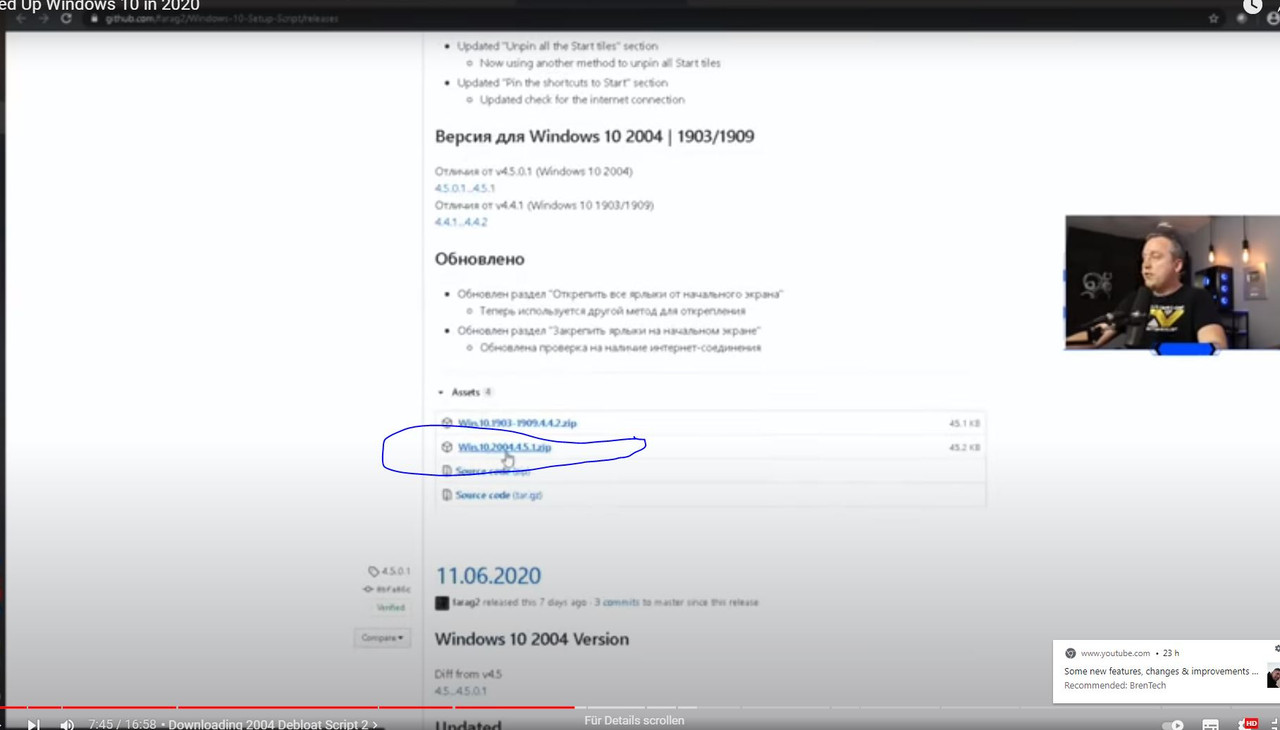Click the 45.2 KB file size text
This screenshot has height=730, width=1280.
click(964, 448)
